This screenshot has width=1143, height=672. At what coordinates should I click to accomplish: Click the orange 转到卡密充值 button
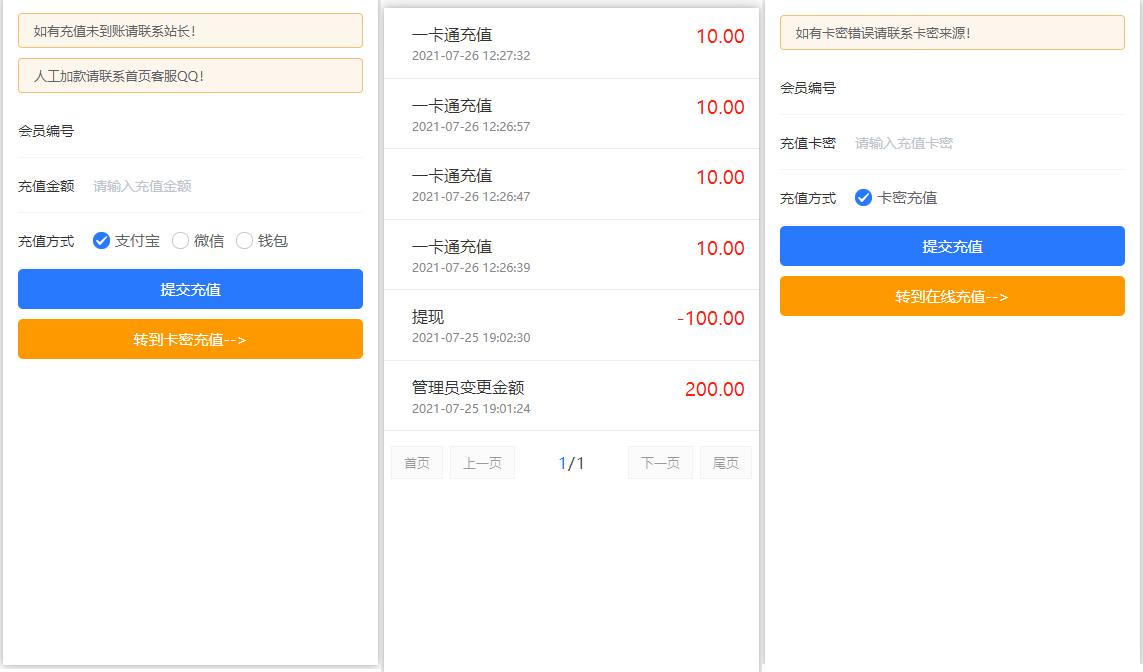[190, 339]
